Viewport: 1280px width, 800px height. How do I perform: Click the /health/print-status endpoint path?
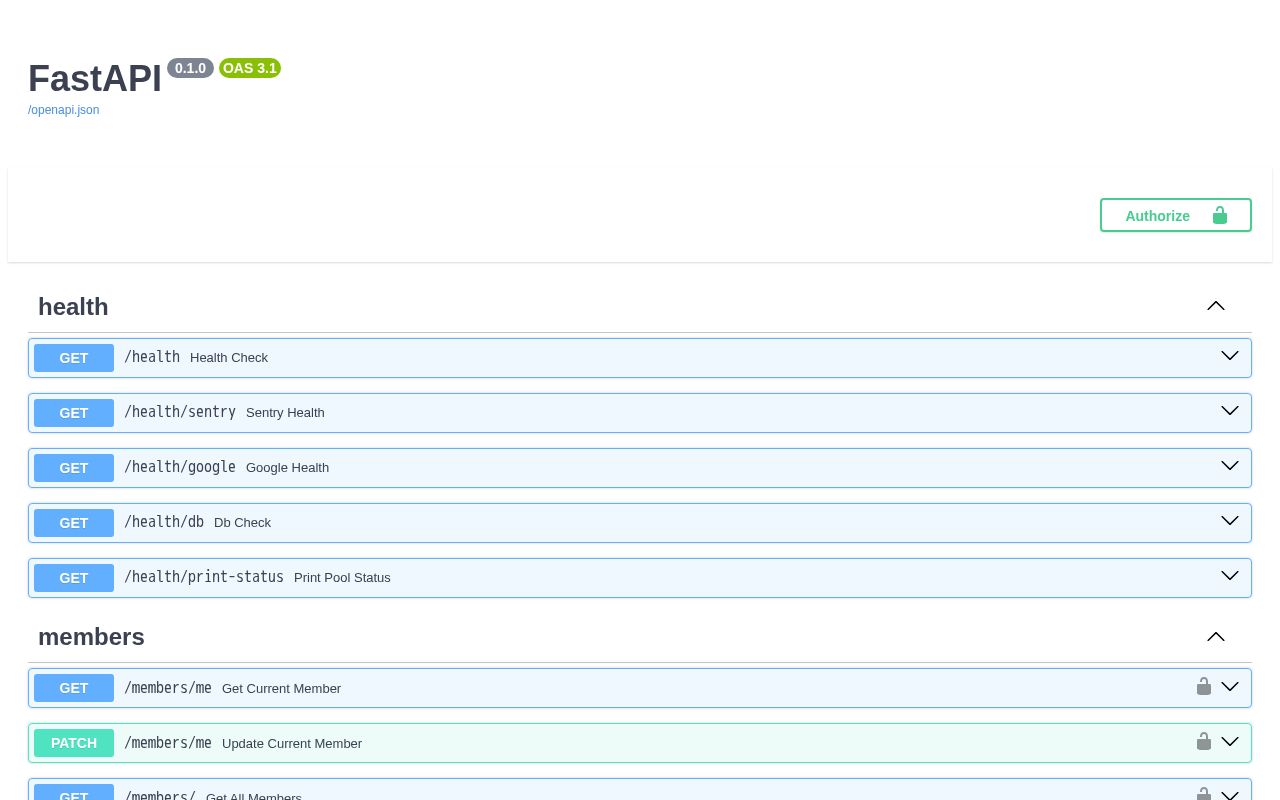pos(204,577)
